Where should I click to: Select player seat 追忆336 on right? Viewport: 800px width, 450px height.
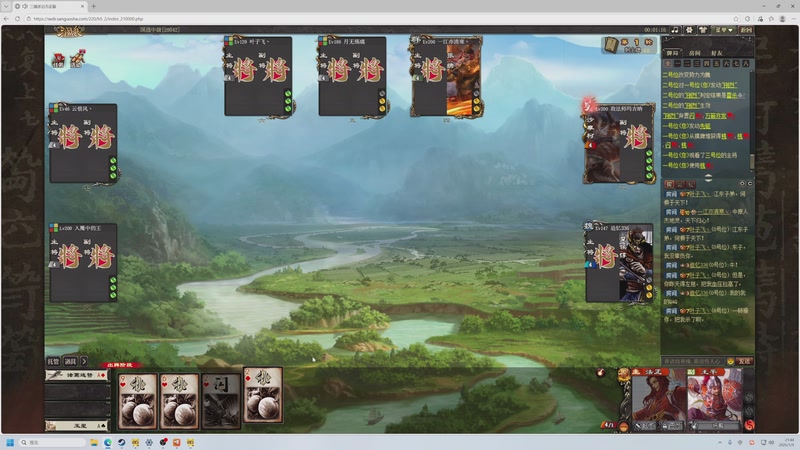click(619, 263)
